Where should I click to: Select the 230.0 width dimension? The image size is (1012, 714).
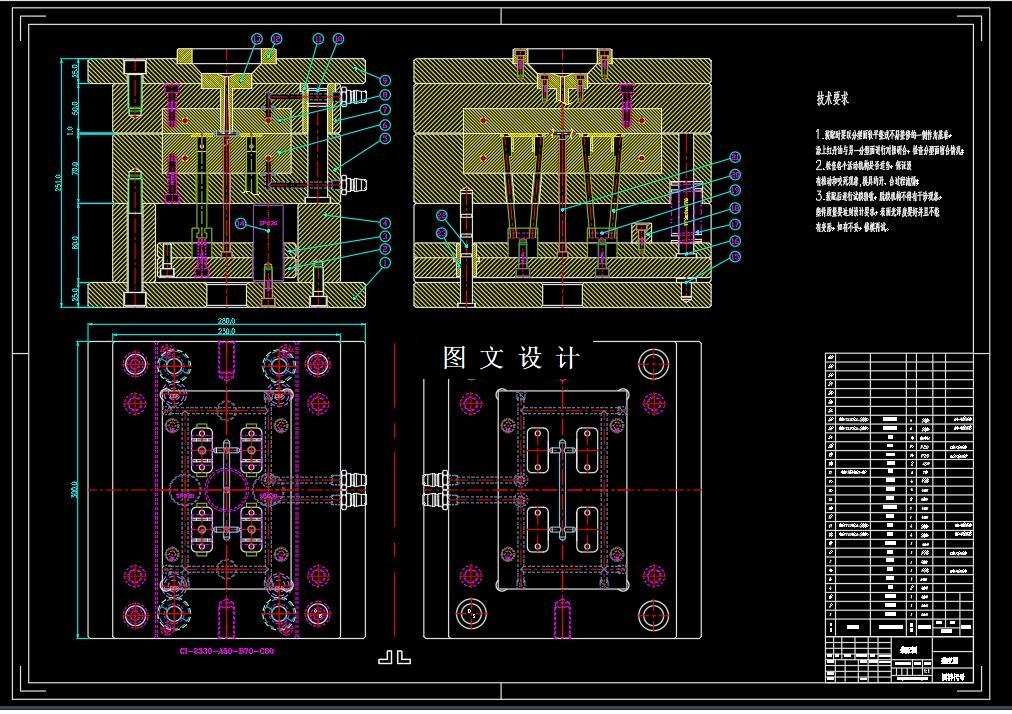(x=226, y=331)
